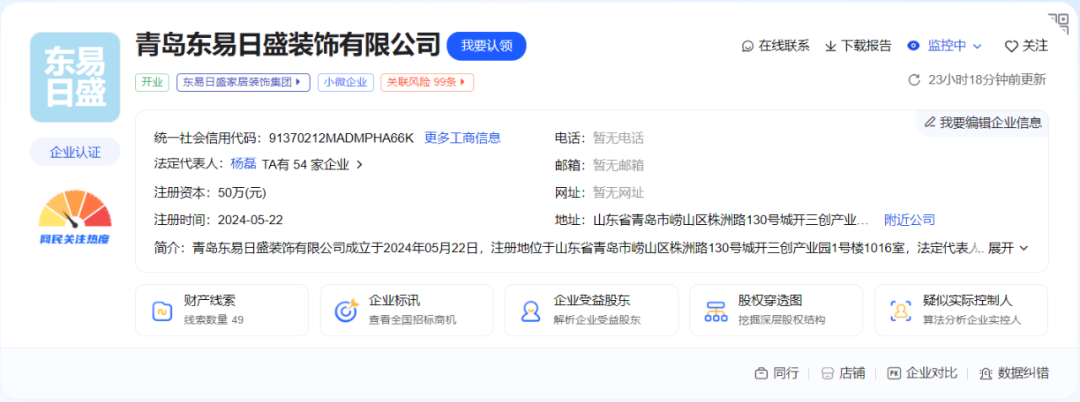Click the 财产线索 folder icon
1080x402 pixels.
(x=163, y=310)
